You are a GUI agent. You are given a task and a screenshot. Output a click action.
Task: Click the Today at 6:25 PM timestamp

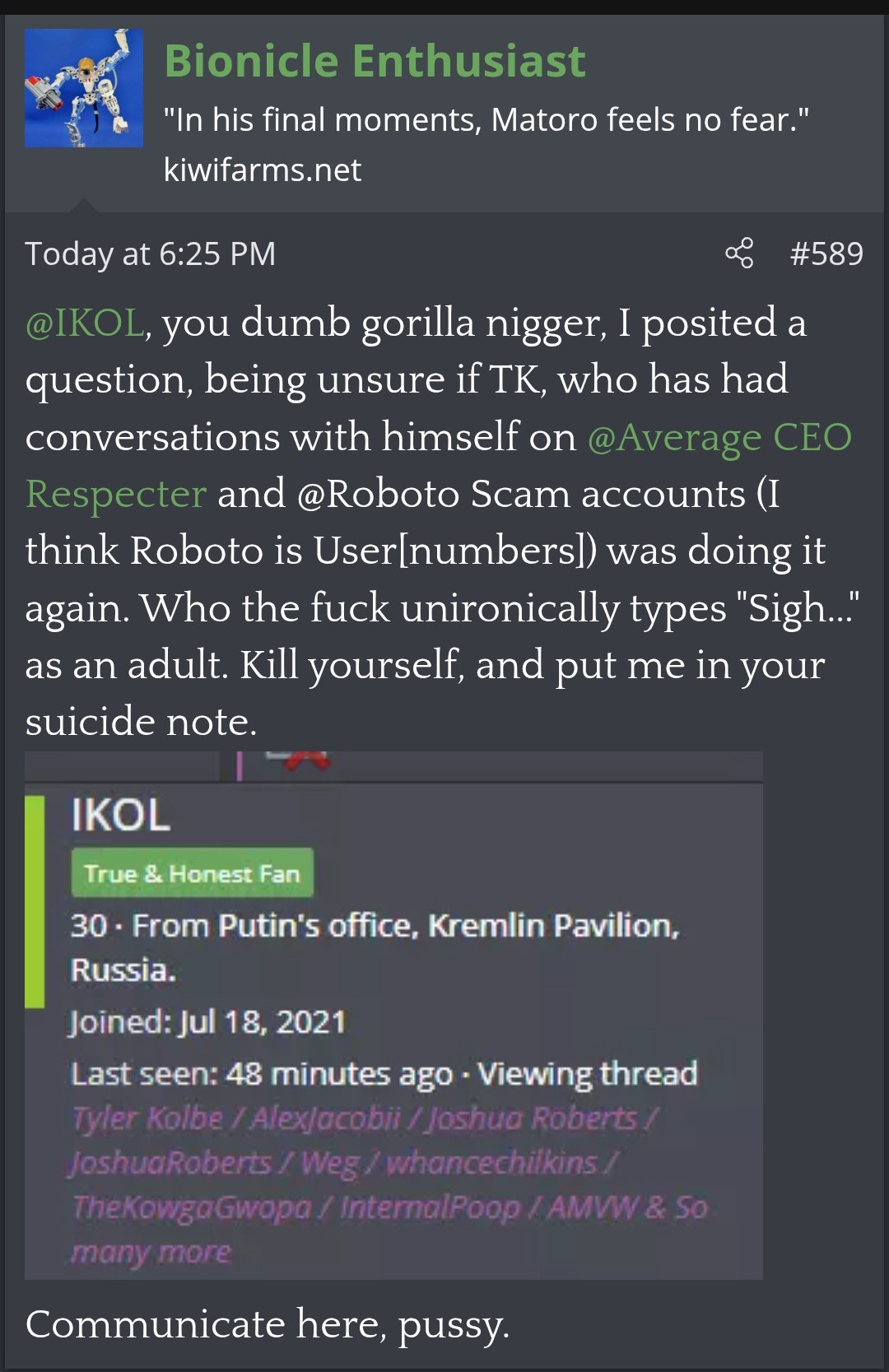click(150, 253)
